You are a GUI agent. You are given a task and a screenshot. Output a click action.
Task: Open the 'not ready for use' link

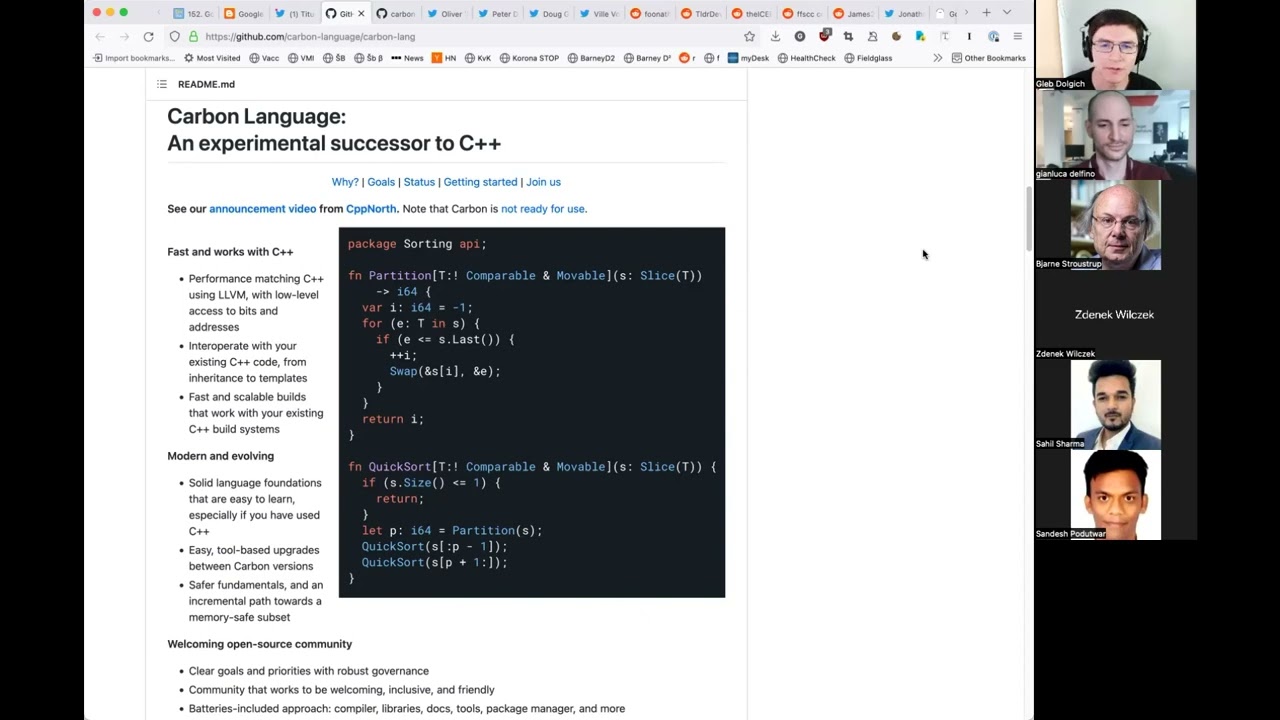coord(543,209)
